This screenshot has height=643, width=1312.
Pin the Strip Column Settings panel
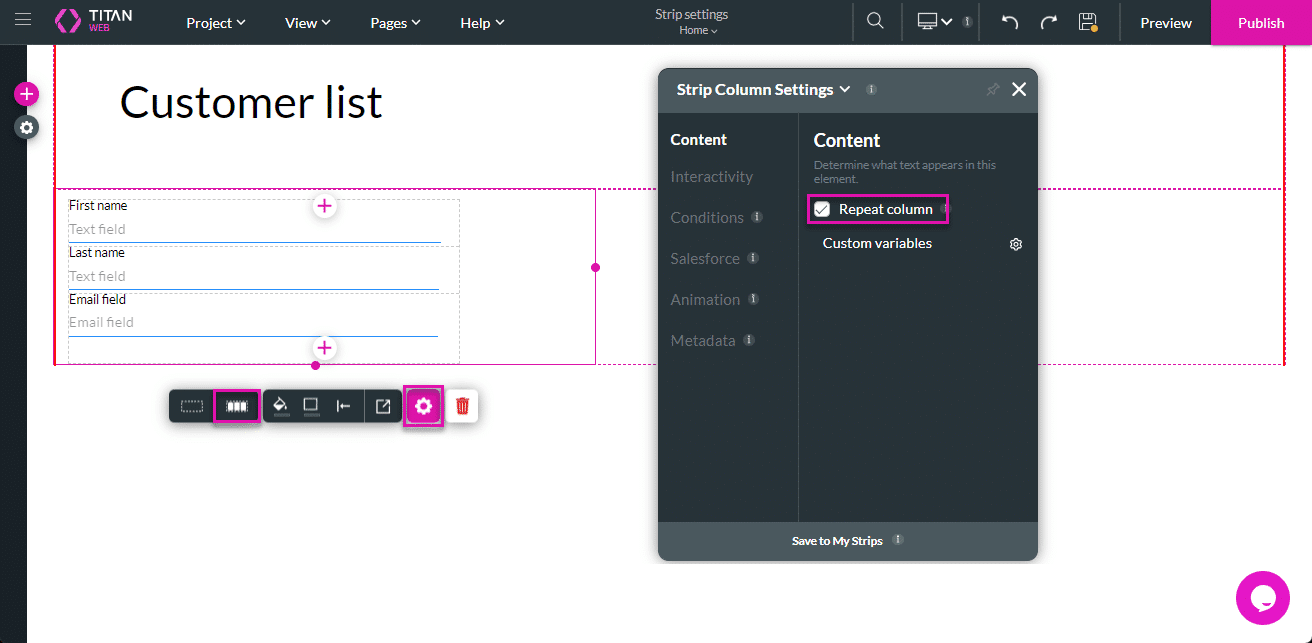tap(992, 90)
